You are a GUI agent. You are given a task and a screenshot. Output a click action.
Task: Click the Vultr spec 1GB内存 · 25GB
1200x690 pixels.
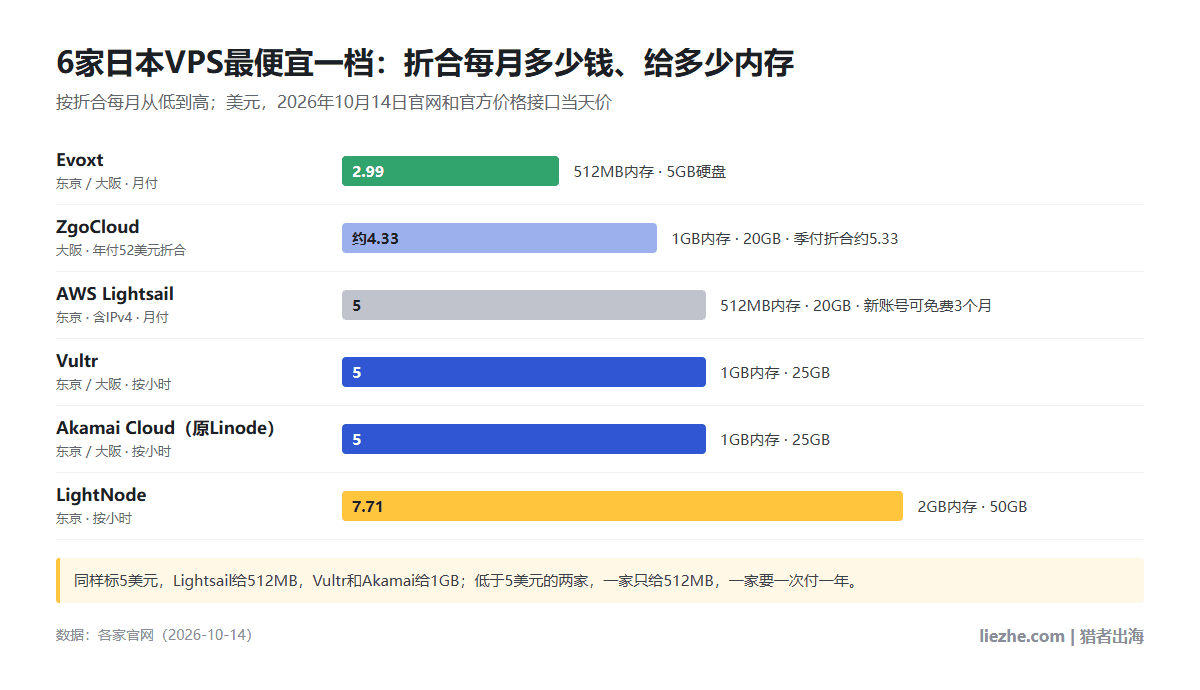point(775,373)
